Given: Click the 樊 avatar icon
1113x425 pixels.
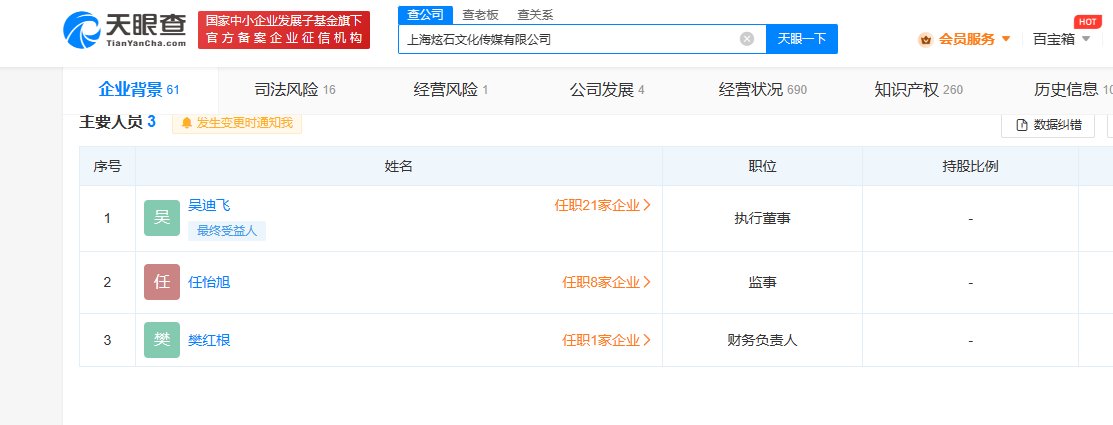Looking at the screenshot, I should (x=162, y=340).
